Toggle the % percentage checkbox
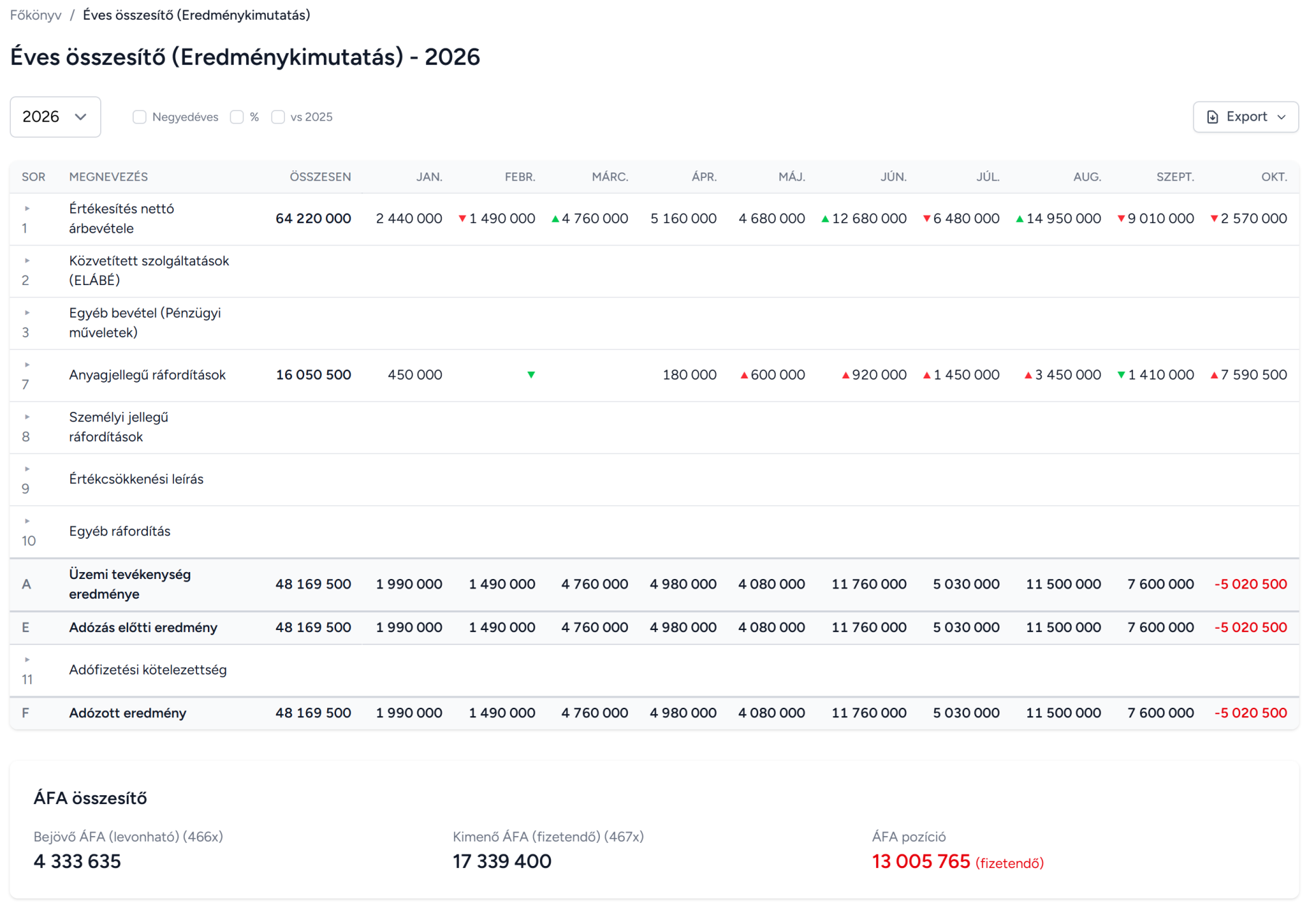1309x924 pixels. click(x=237, y=117)
